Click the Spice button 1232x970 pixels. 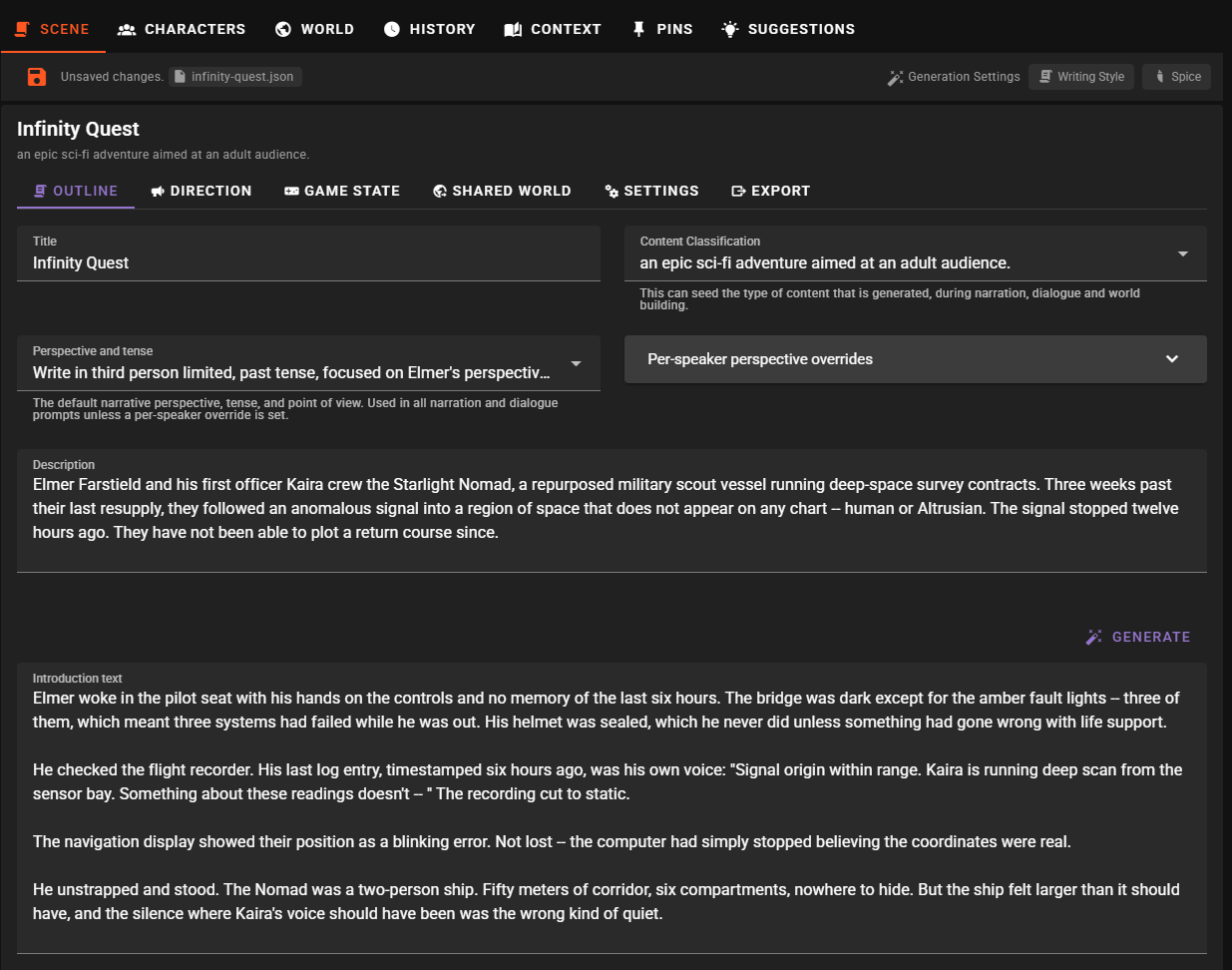1177,77
